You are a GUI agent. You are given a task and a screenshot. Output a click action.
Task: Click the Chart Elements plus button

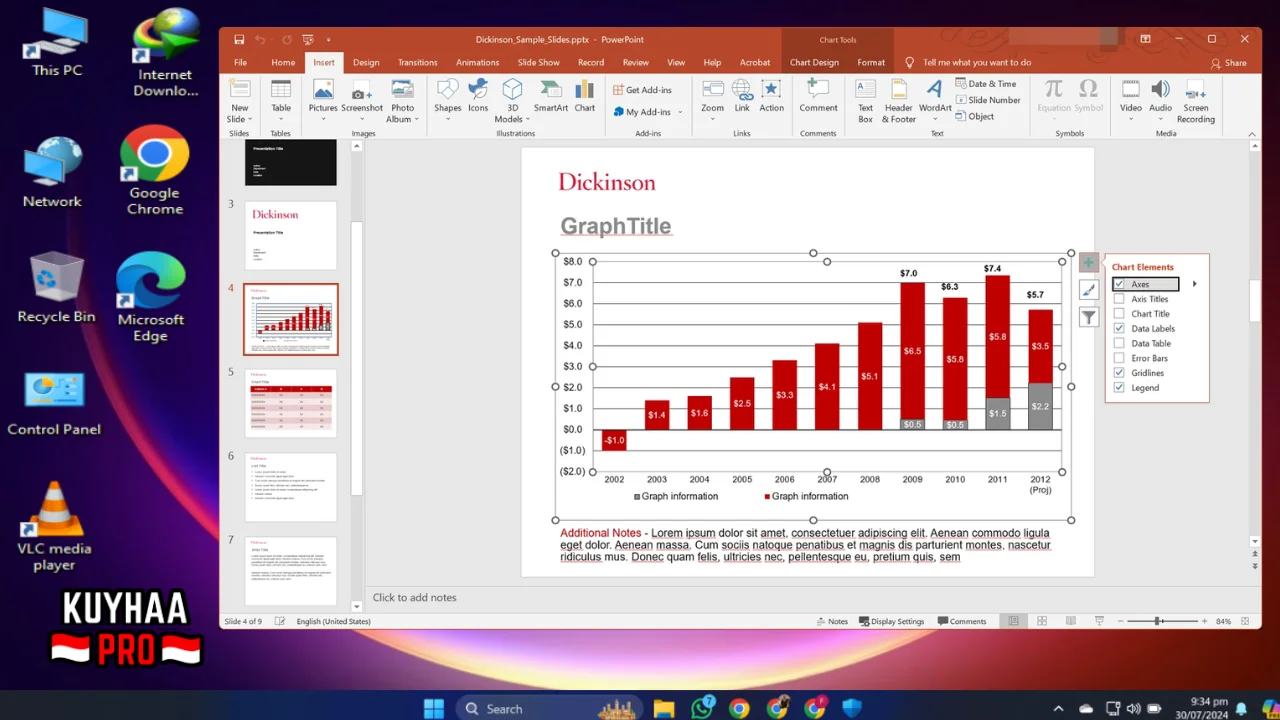click(x=1089, y=263)
